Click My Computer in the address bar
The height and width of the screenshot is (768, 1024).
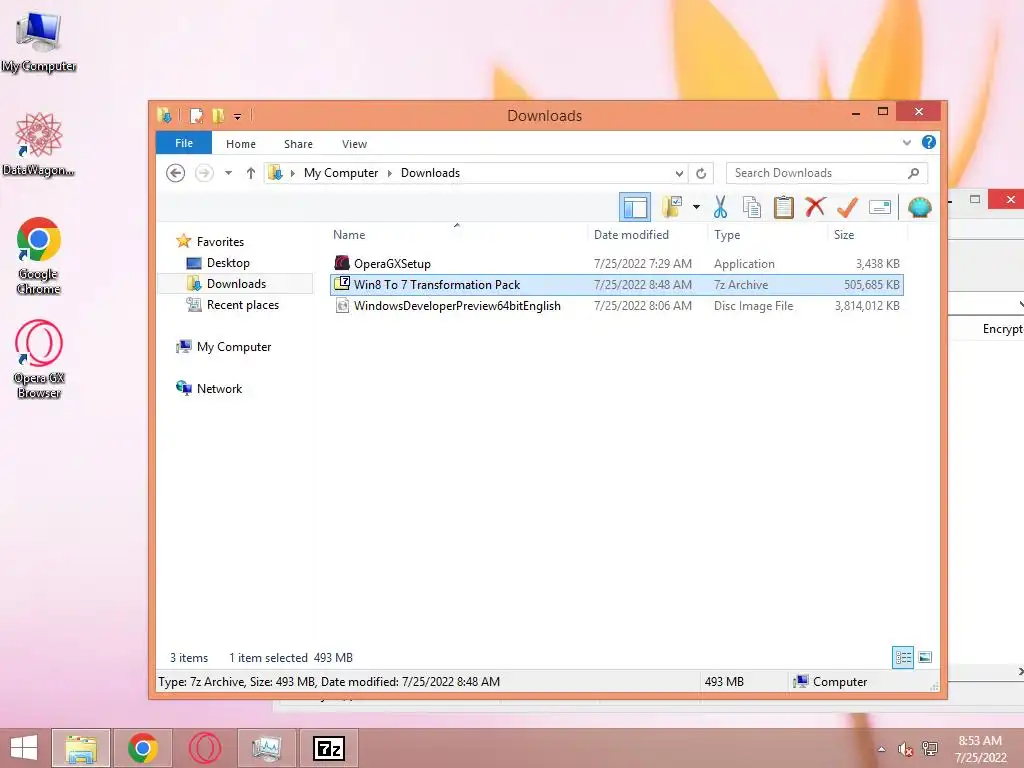click(340, 173)
